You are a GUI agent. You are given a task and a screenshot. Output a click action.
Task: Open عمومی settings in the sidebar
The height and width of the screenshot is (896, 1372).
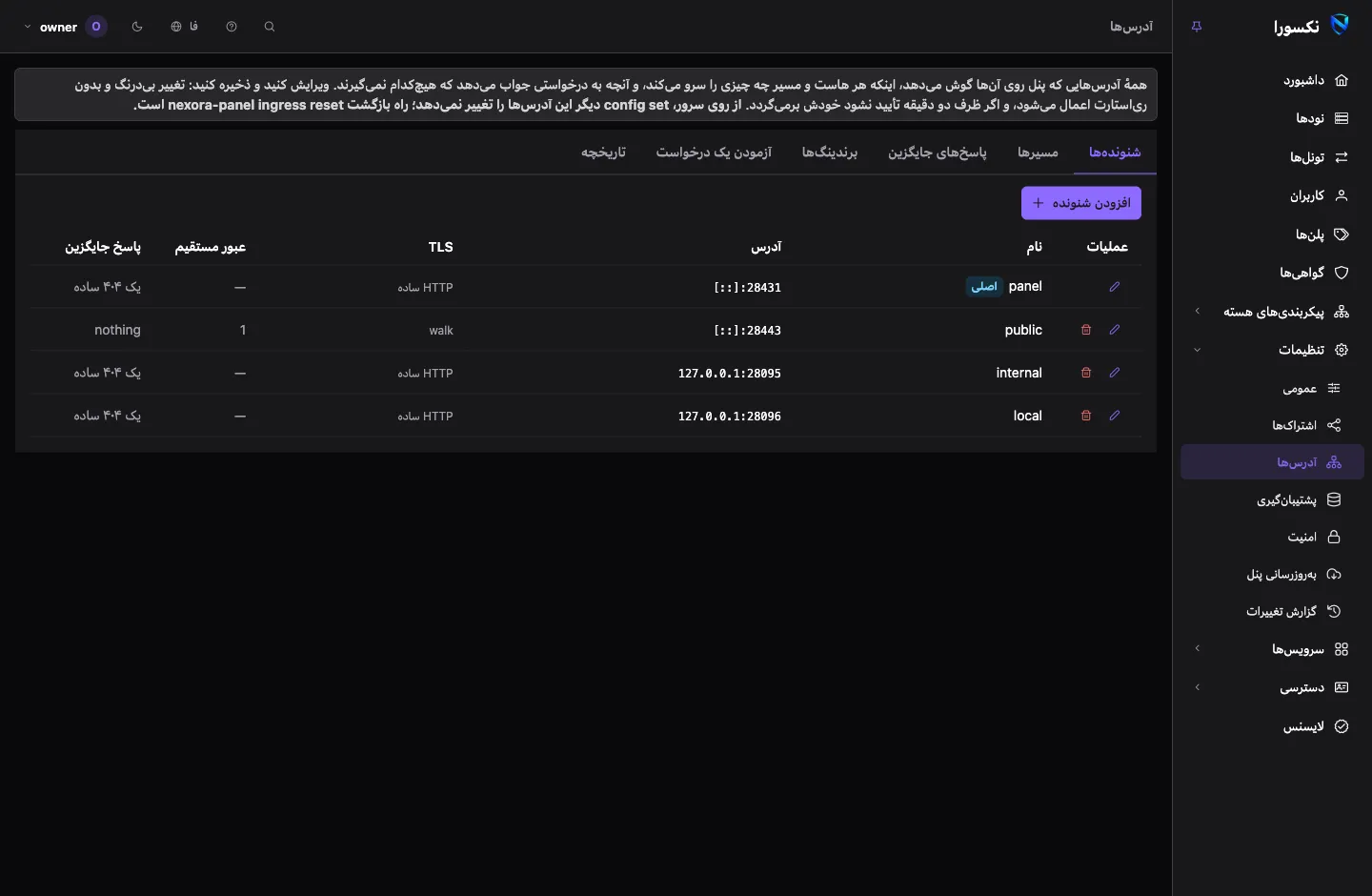click(1272, 388)
